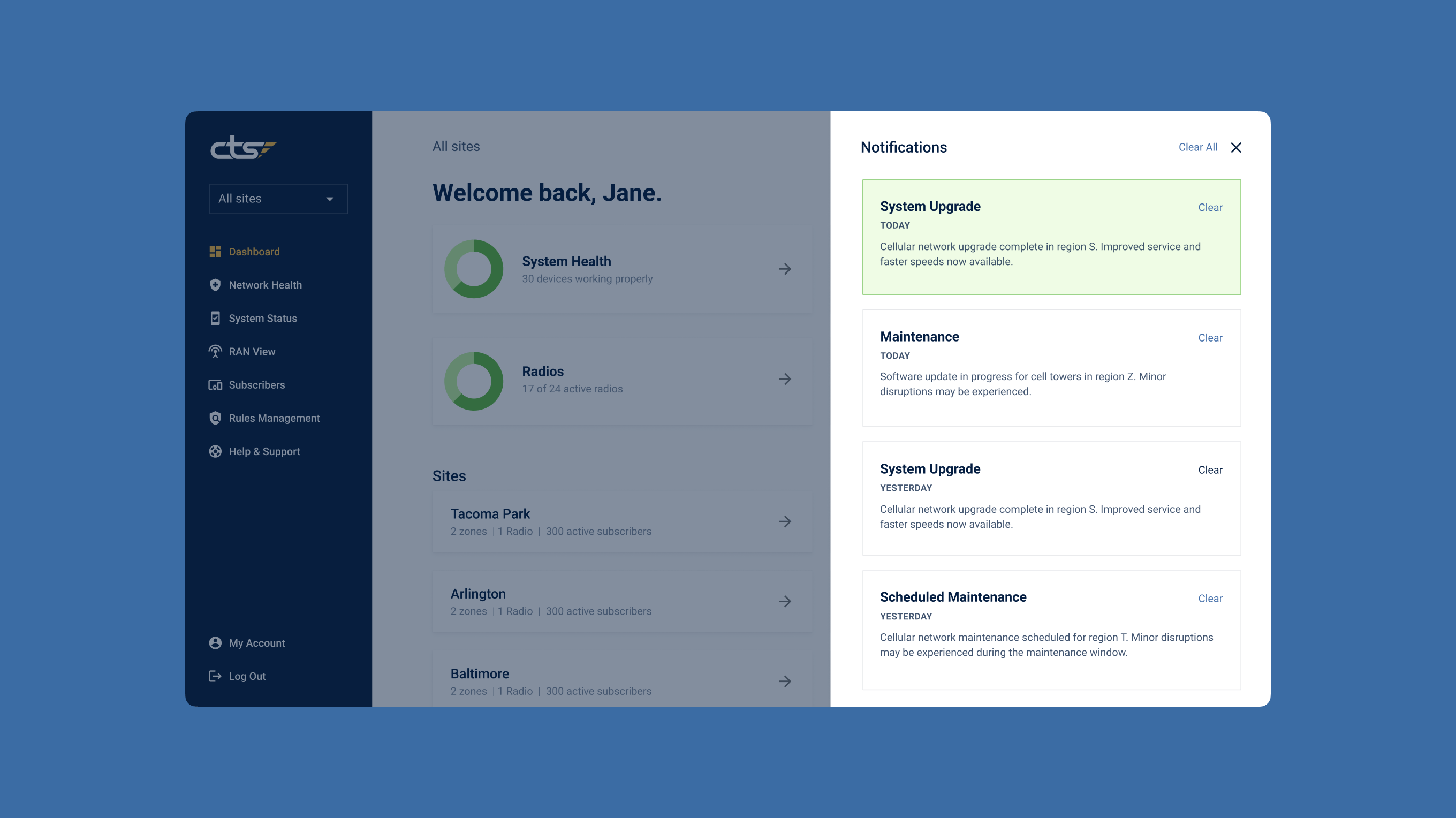Open Radios details view

[x=785, y=378]
